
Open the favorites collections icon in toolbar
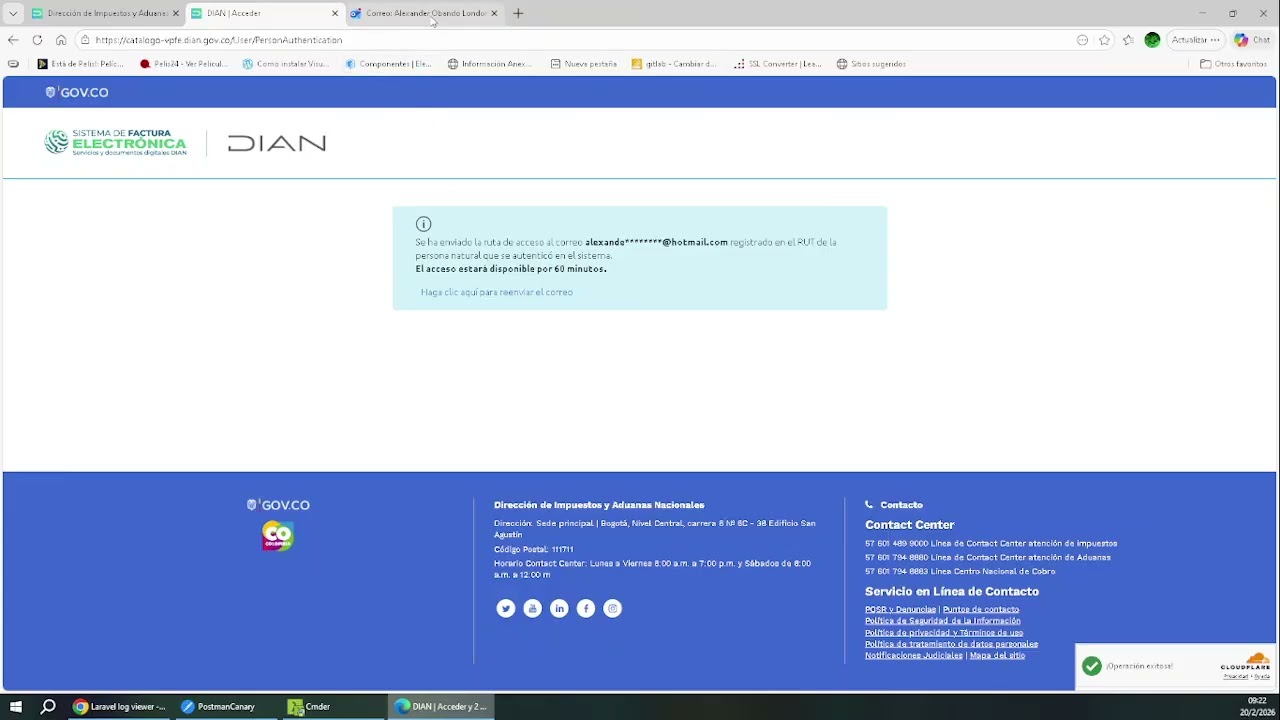pyautogui.click(x=1129, y=40)
